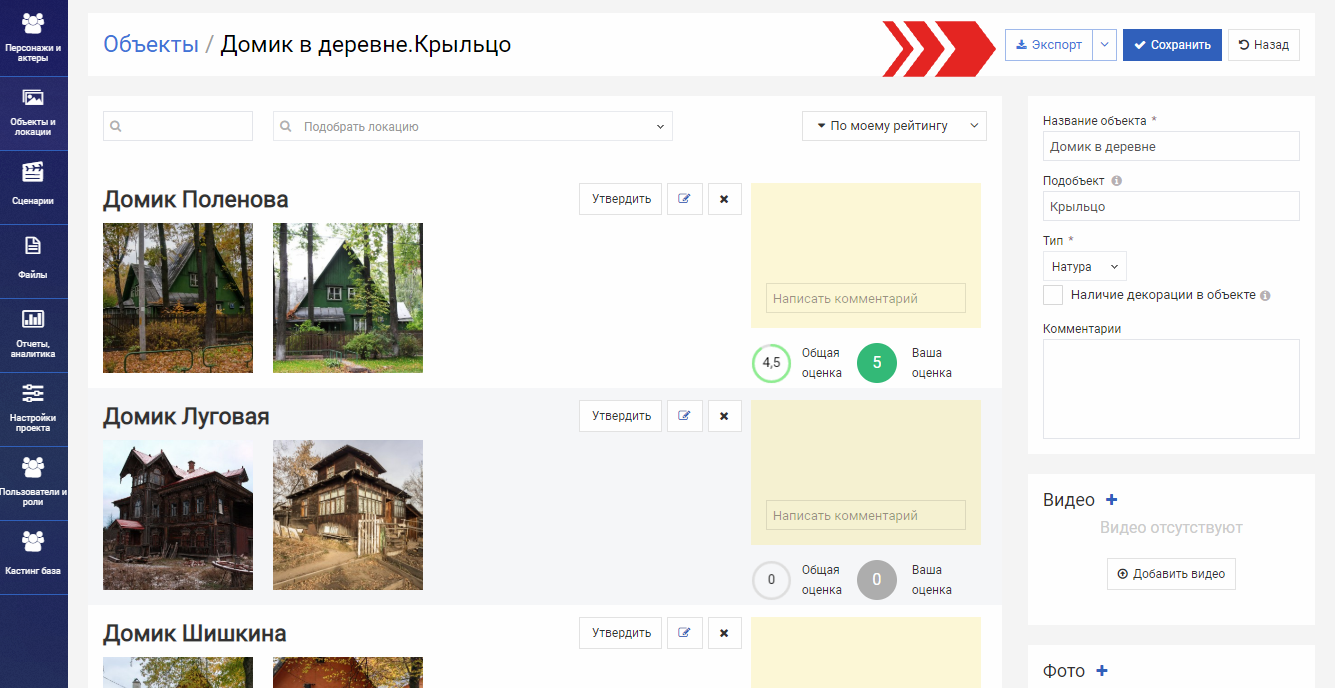The height and width of the screenshot is (688, 1335).
Task: Click Видео отсутствуют text
Action: pos(1171,528)
